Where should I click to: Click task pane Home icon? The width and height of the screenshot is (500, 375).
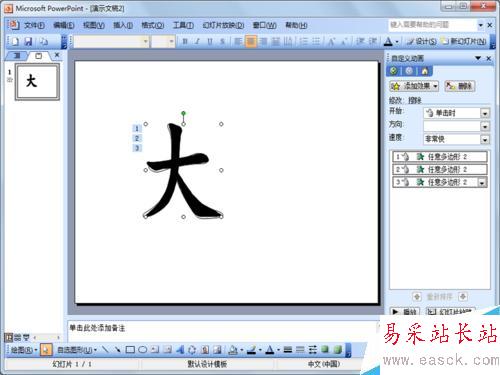425,71
